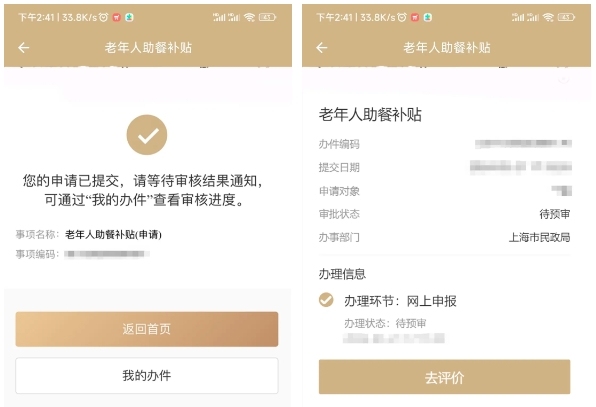Tap back arrow on right screen
This screenshot has height=407, width=596.
tap(322, 48)
